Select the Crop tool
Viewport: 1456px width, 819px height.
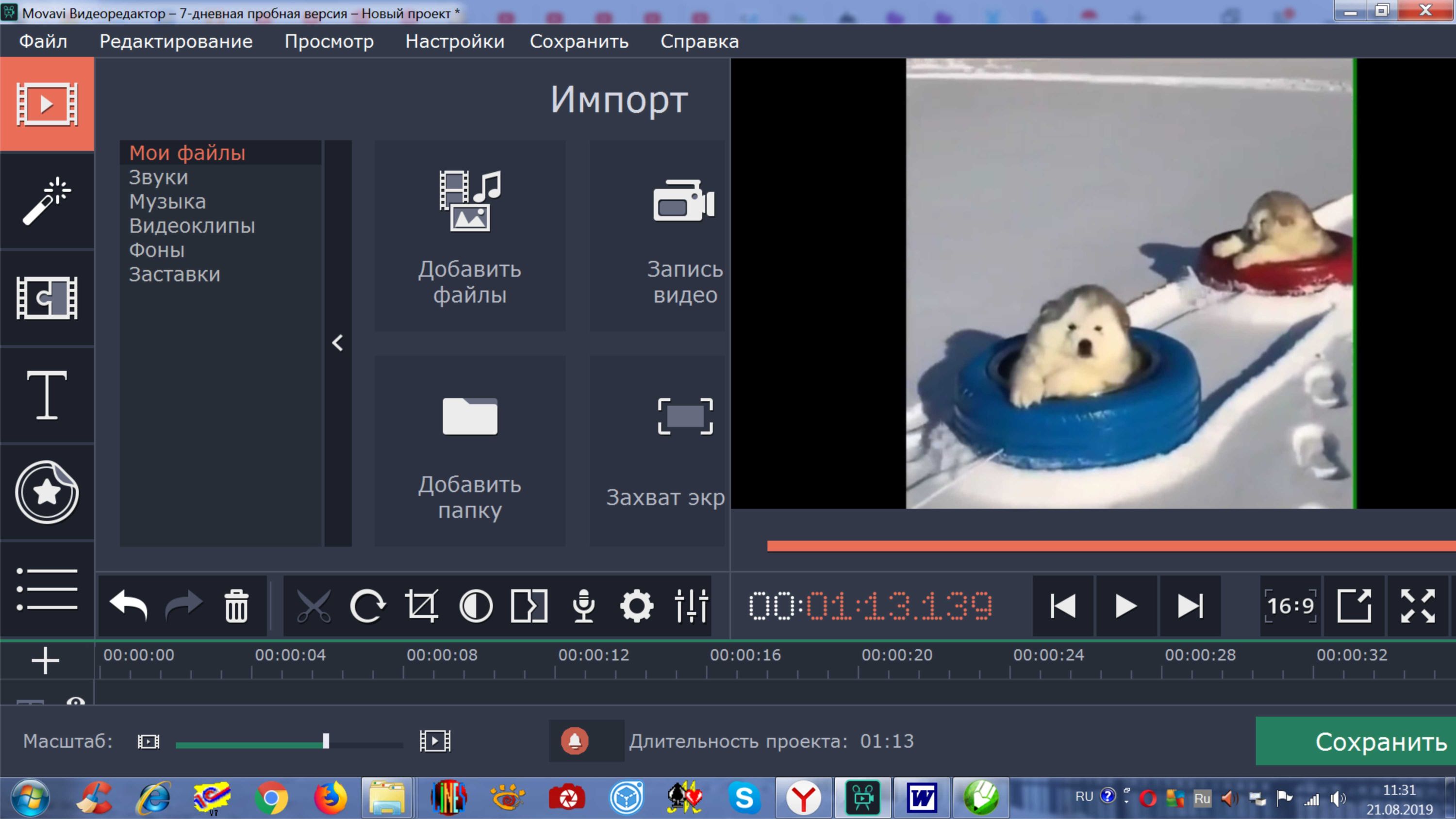tap(422, 606)
